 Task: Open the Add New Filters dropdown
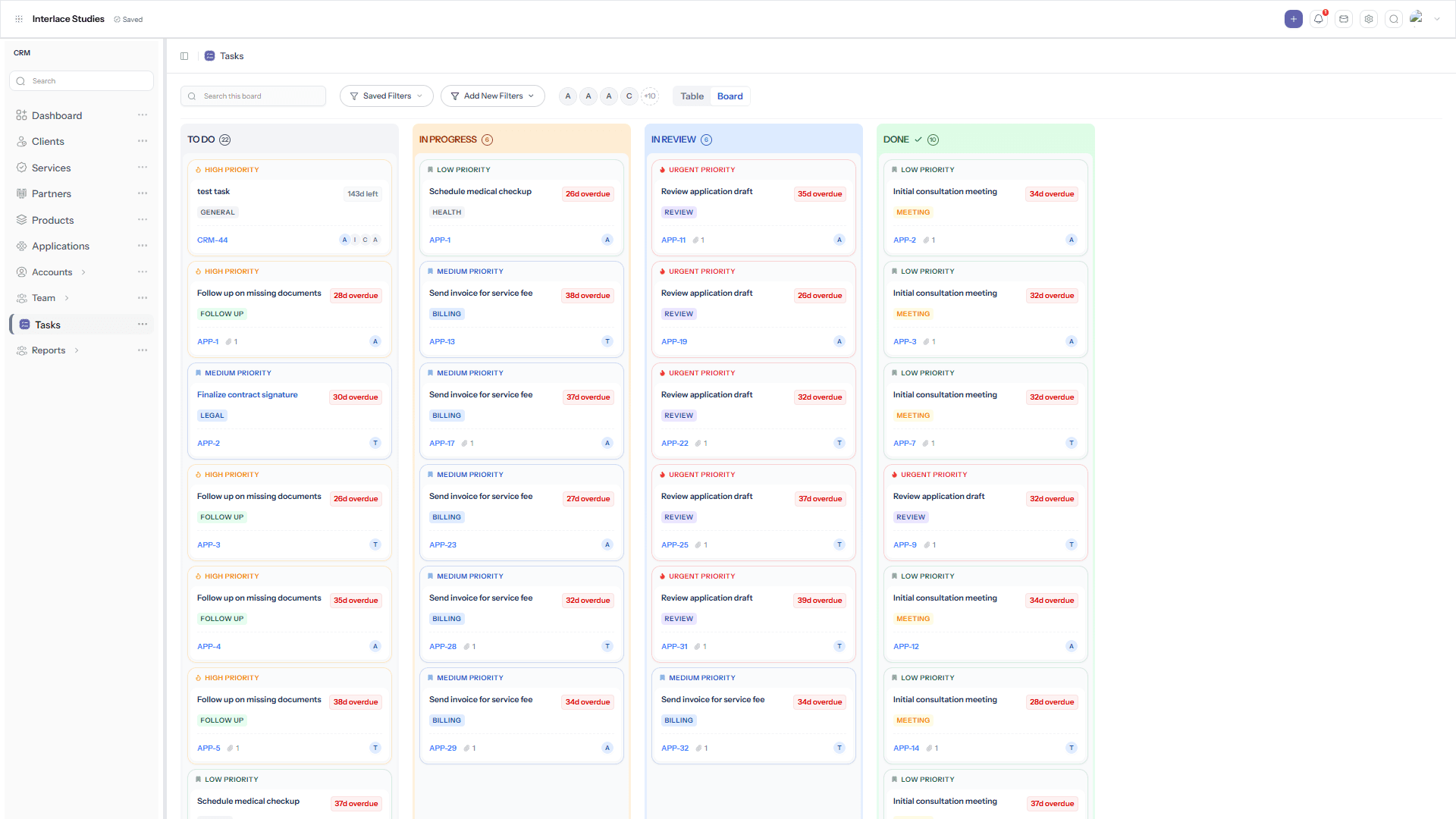click(x=493, y=96)
